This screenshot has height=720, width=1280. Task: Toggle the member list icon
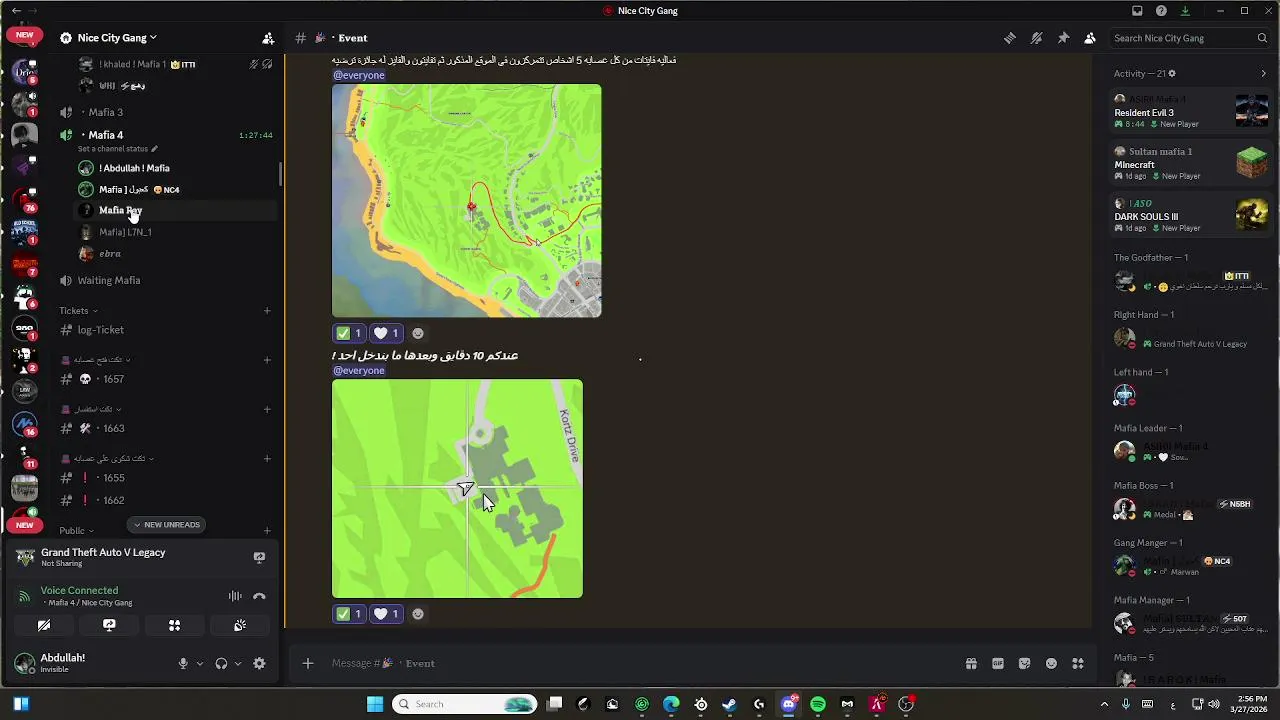(1090, 38)
